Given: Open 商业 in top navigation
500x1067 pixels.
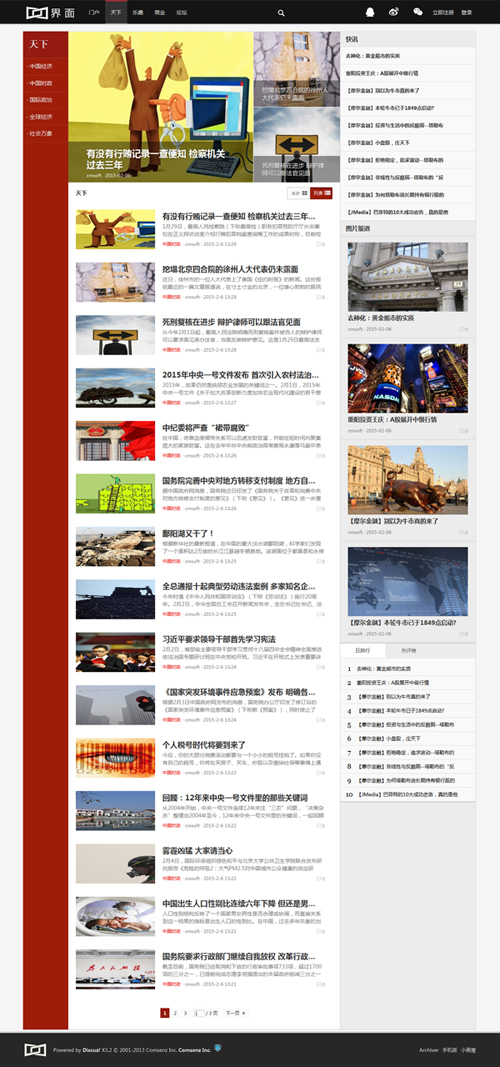Looking at the screenshot, I should (x=159, y=12).
